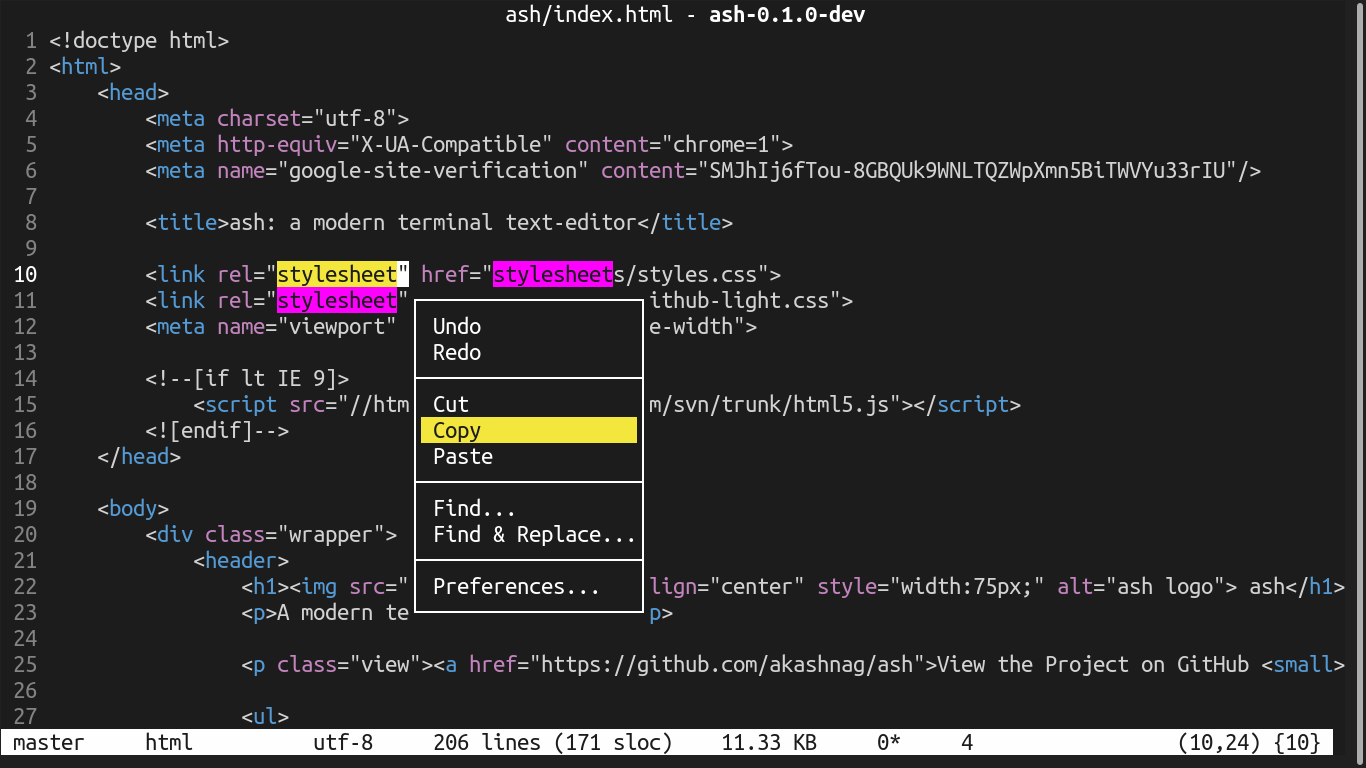Click the {10} tab width indicator
Screen dimensions: 1366x768
1300,743
